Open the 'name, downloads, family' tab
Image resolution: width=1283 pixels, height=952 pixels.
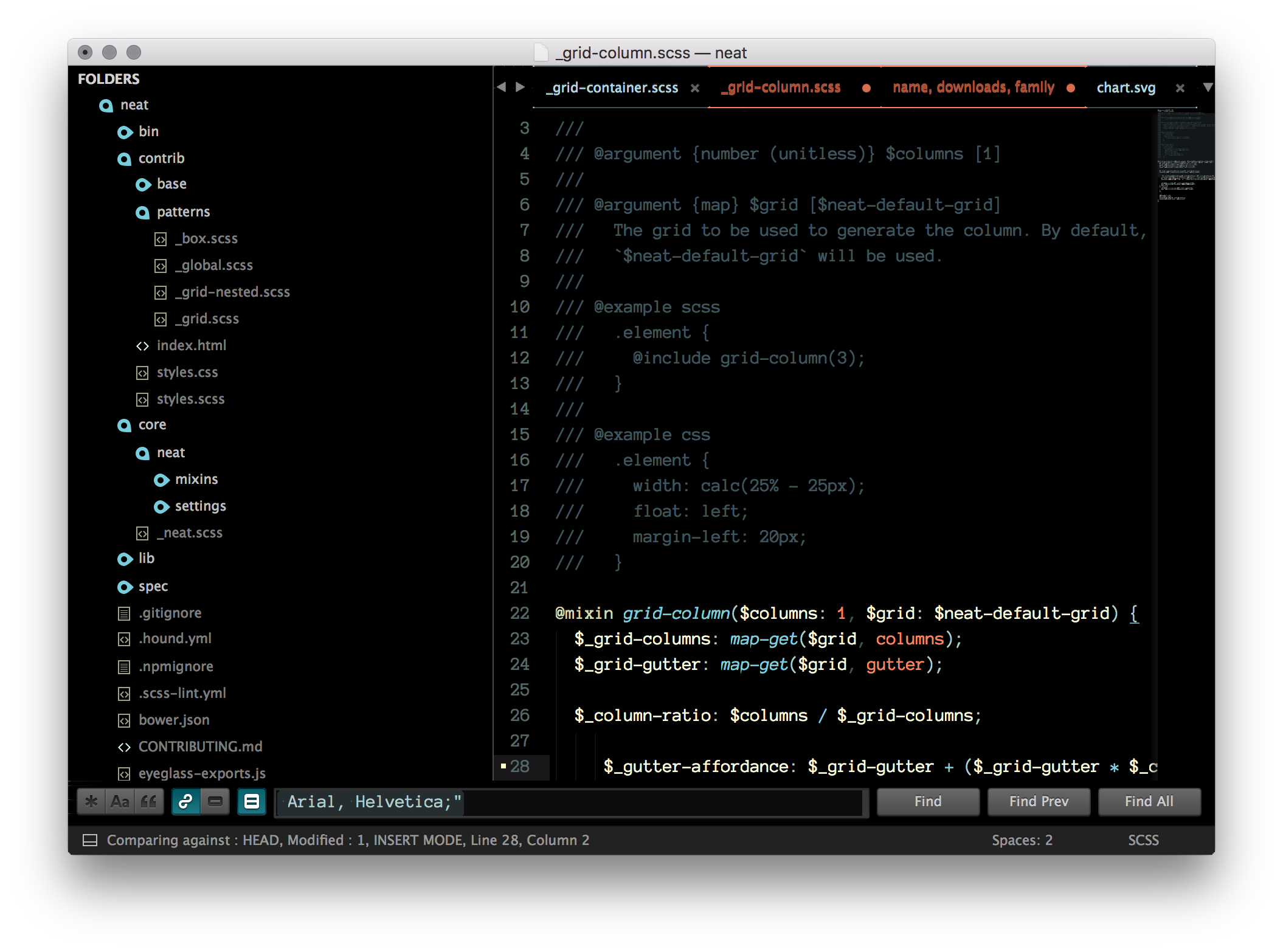coord(973,88)
